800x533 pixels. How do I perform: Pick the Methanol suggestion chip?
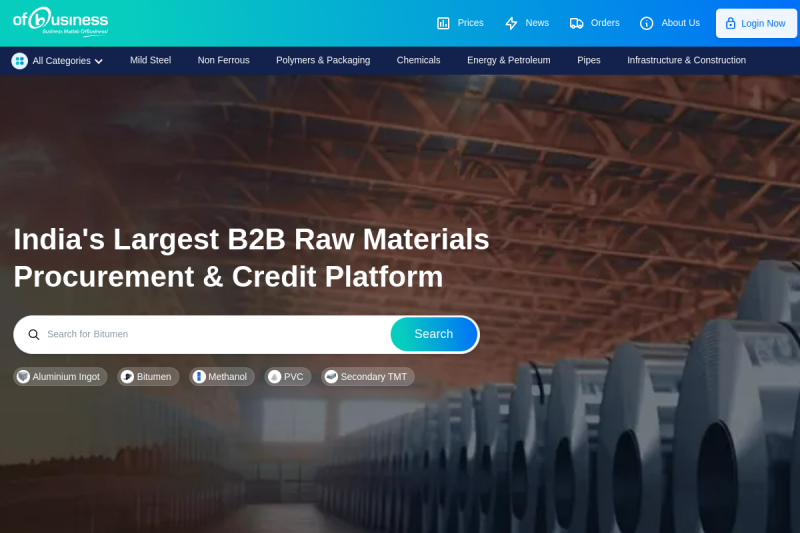[x=221, y=377]
